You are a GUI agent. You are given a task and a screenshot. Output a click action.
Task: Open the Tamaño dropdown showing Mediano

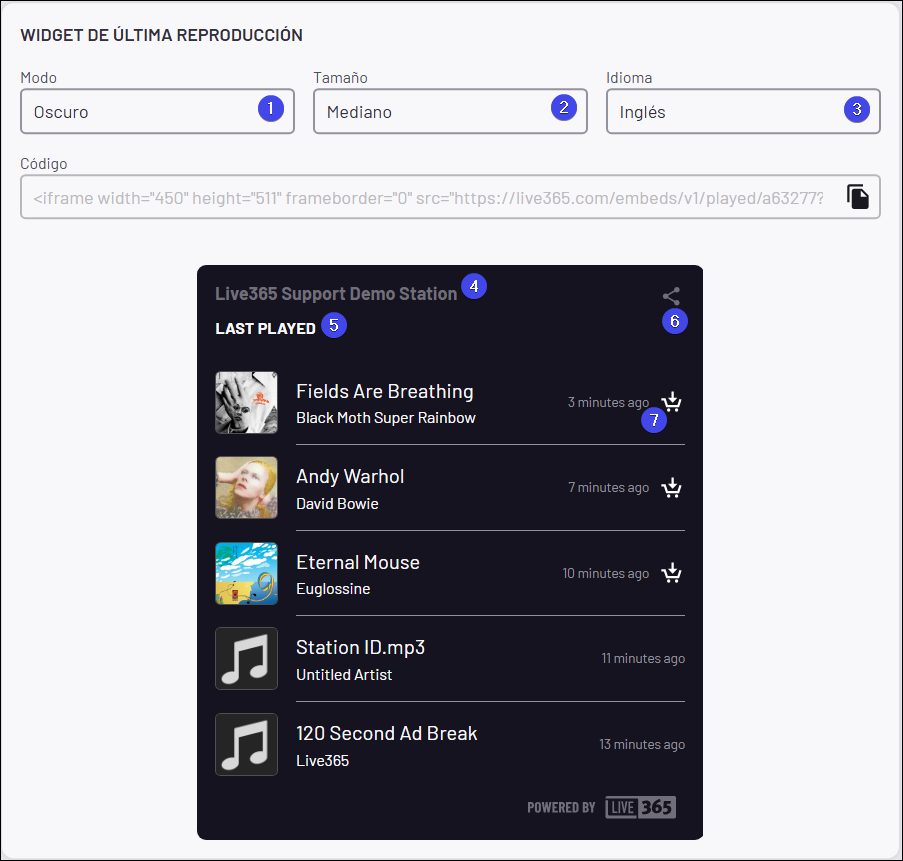(x=450, y=111)
